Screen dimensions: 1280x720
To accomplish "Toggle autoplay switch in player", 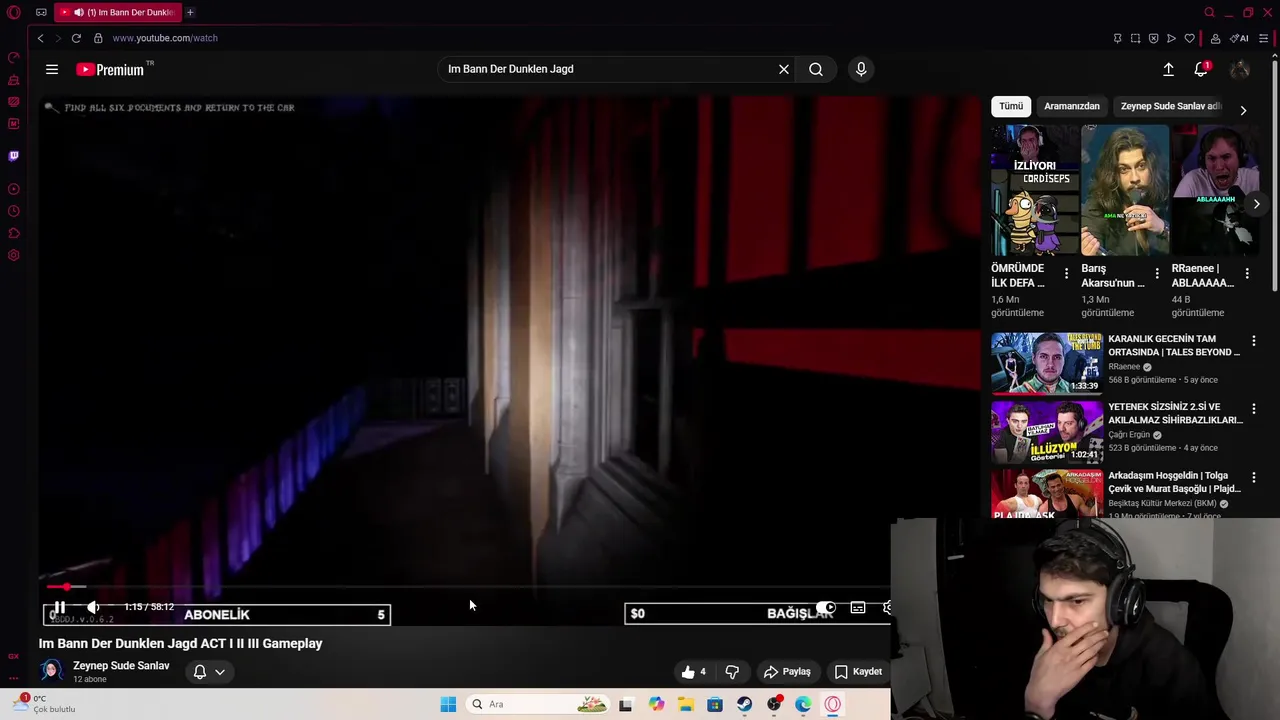I will pyautogui.click(x=826, y=607).
